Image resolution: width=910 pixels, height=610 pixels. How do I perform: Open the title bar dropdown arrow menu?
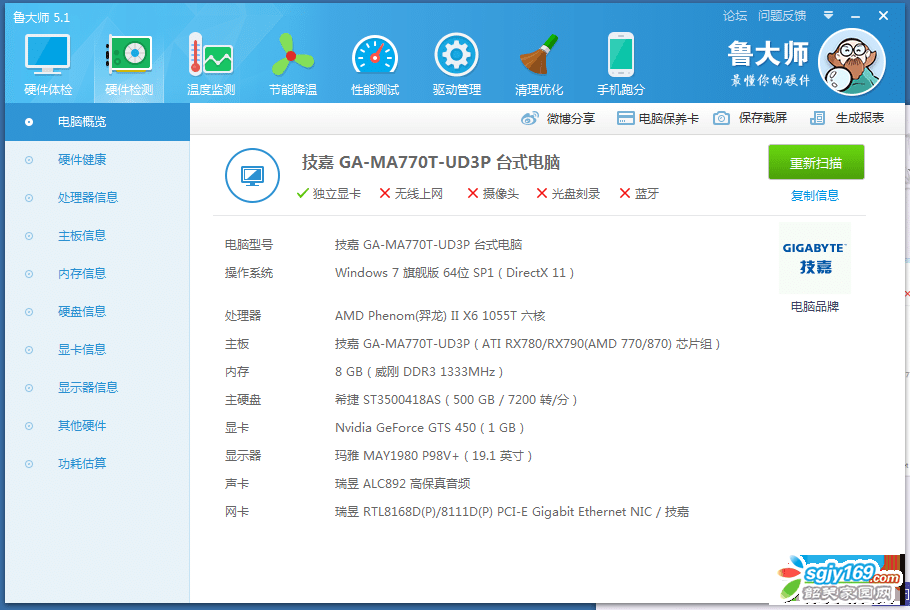[828, 15]
